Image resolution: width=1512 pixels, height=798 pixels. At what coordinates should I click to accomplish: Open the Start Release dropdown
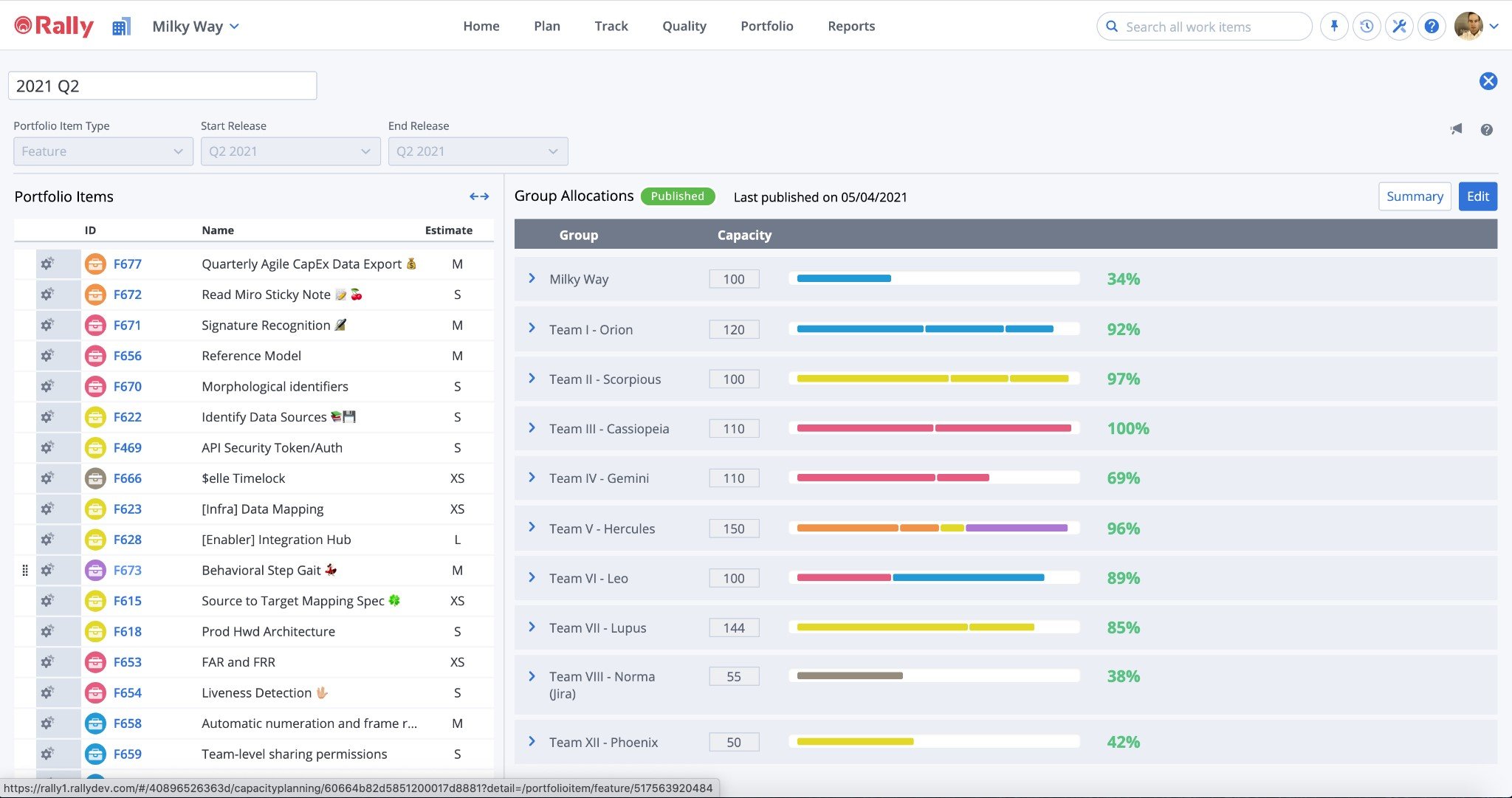(x=290, y=151)
